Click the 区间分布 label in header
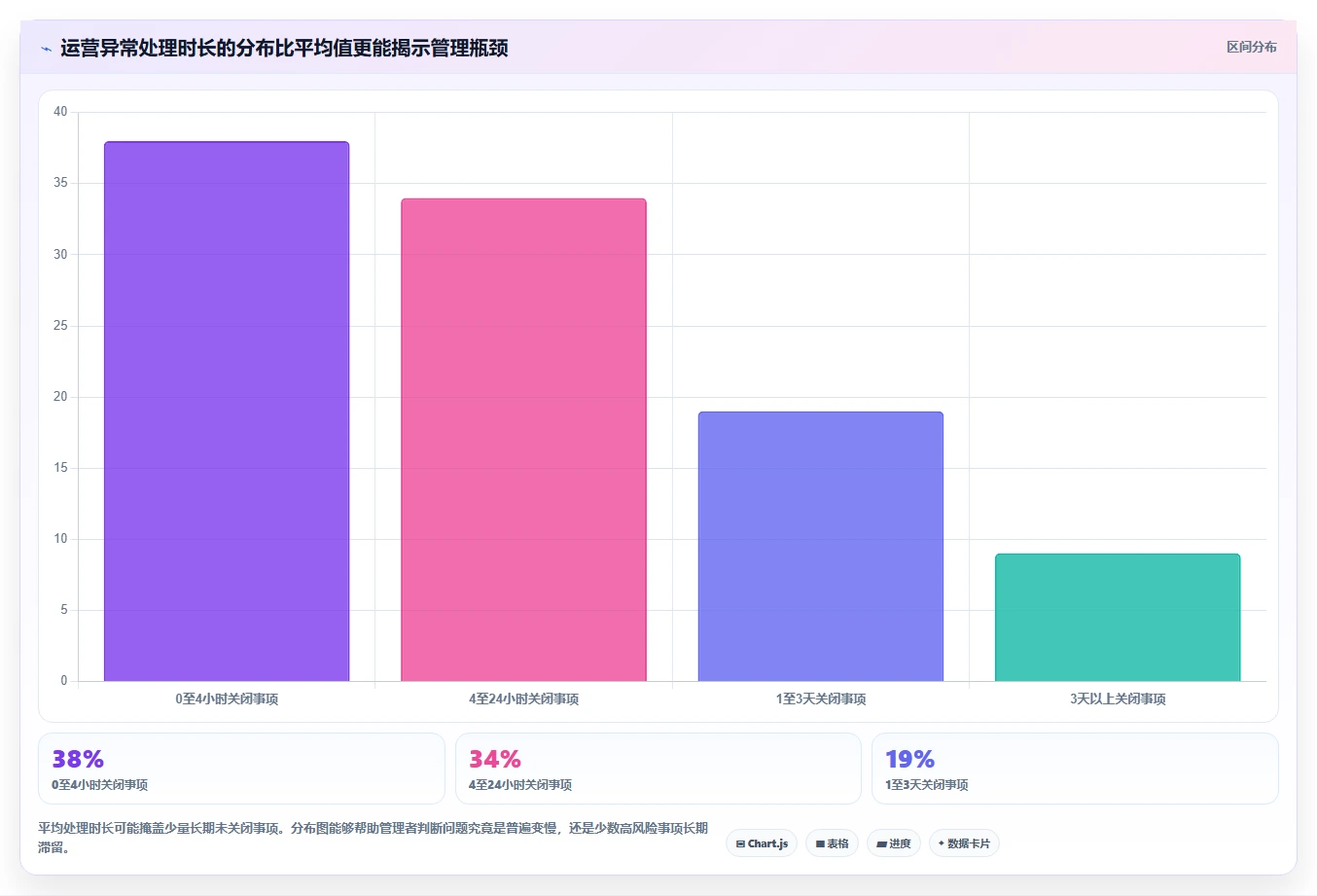The height and width of the screenshot is (896, 1317). coord(1251,47)
